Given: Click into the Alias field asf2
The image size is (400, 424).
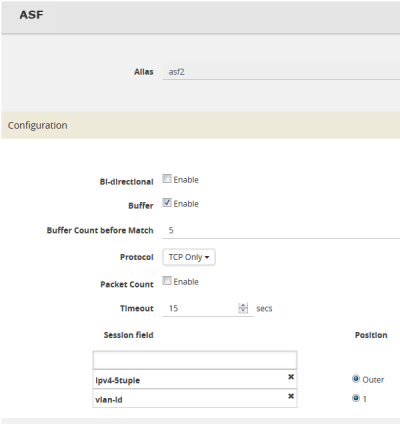Looking at the screenshot, I should click(x=281, y=72).
